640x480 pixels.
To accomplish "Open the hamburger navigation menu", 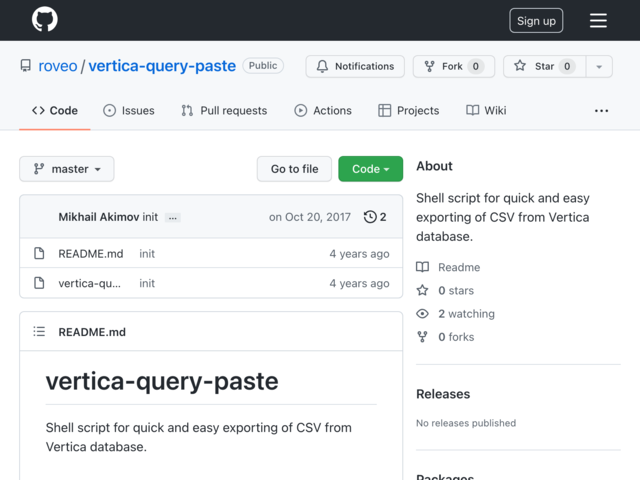I will pyautogui.click(x=598, y=20).
